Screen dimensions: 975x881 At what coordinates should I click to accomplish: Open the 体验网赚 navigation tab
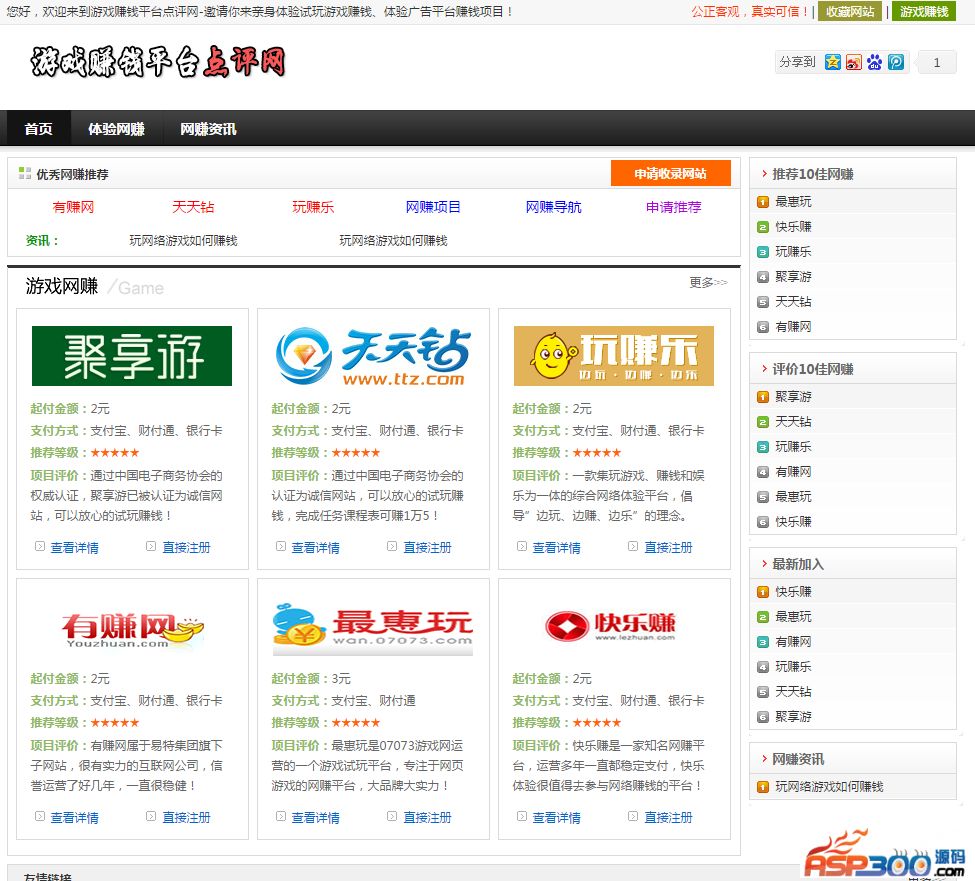(x=116, y=129)
